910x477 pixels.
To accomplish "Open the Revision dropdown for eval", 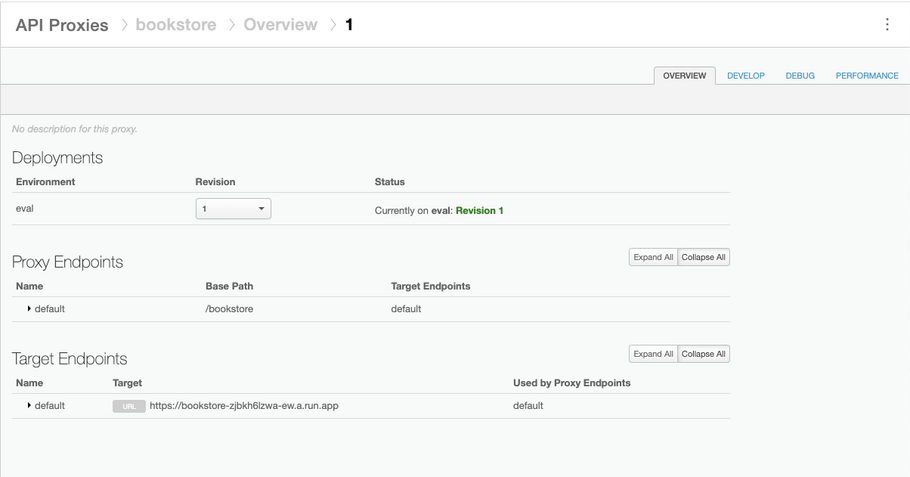I will point(233,209).
